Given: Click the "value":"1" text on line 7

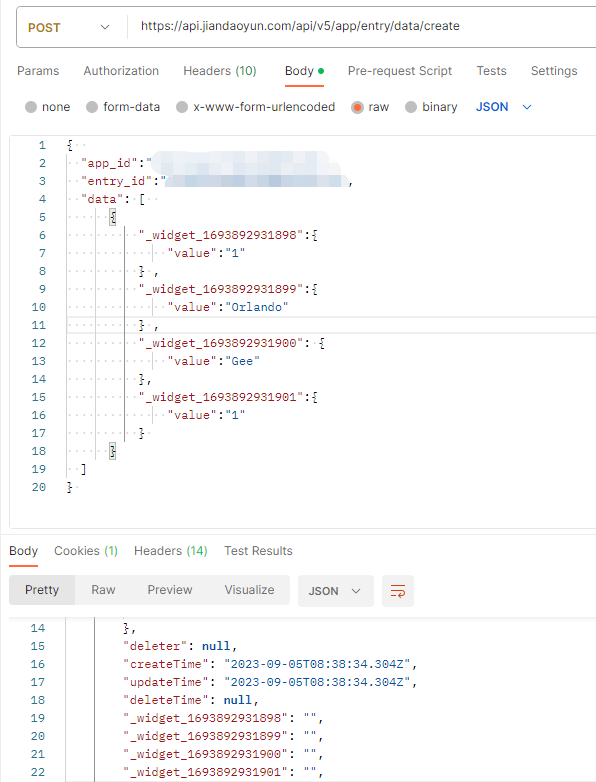Looking at the screenshot, I should coord(206,253).
